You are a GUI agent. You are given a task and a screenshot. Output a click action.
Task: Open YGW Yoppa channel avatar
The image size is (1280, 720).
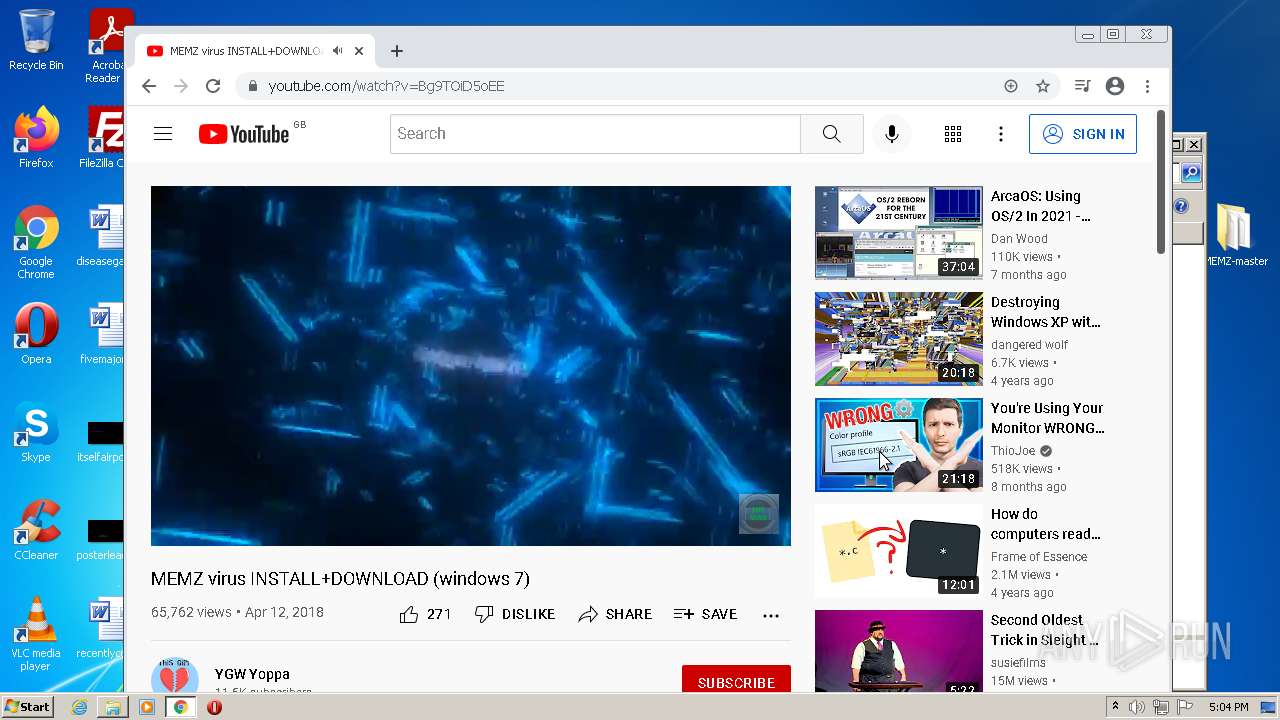[x=175, y=676]
